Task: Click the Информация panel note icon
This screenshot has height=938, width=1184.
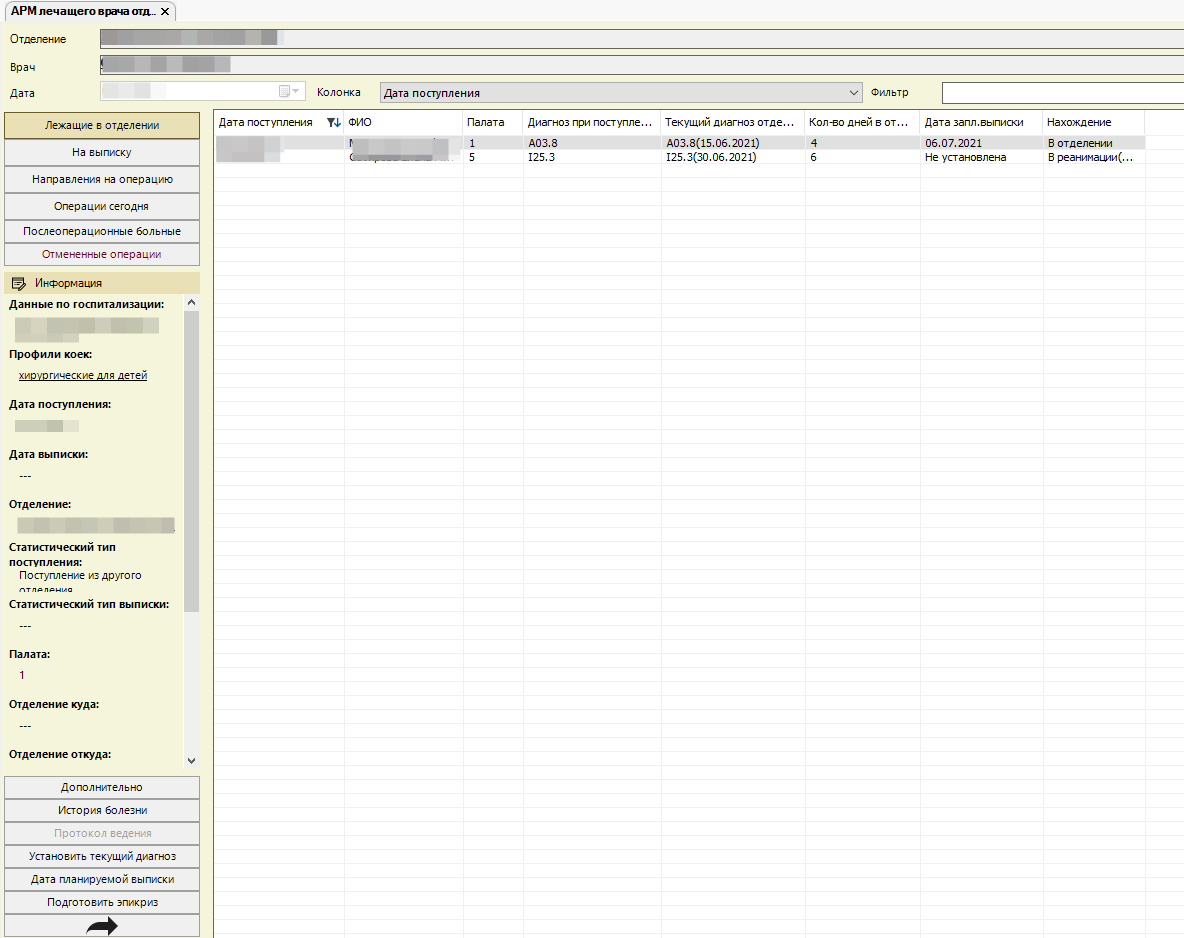Action: point(19,284)
